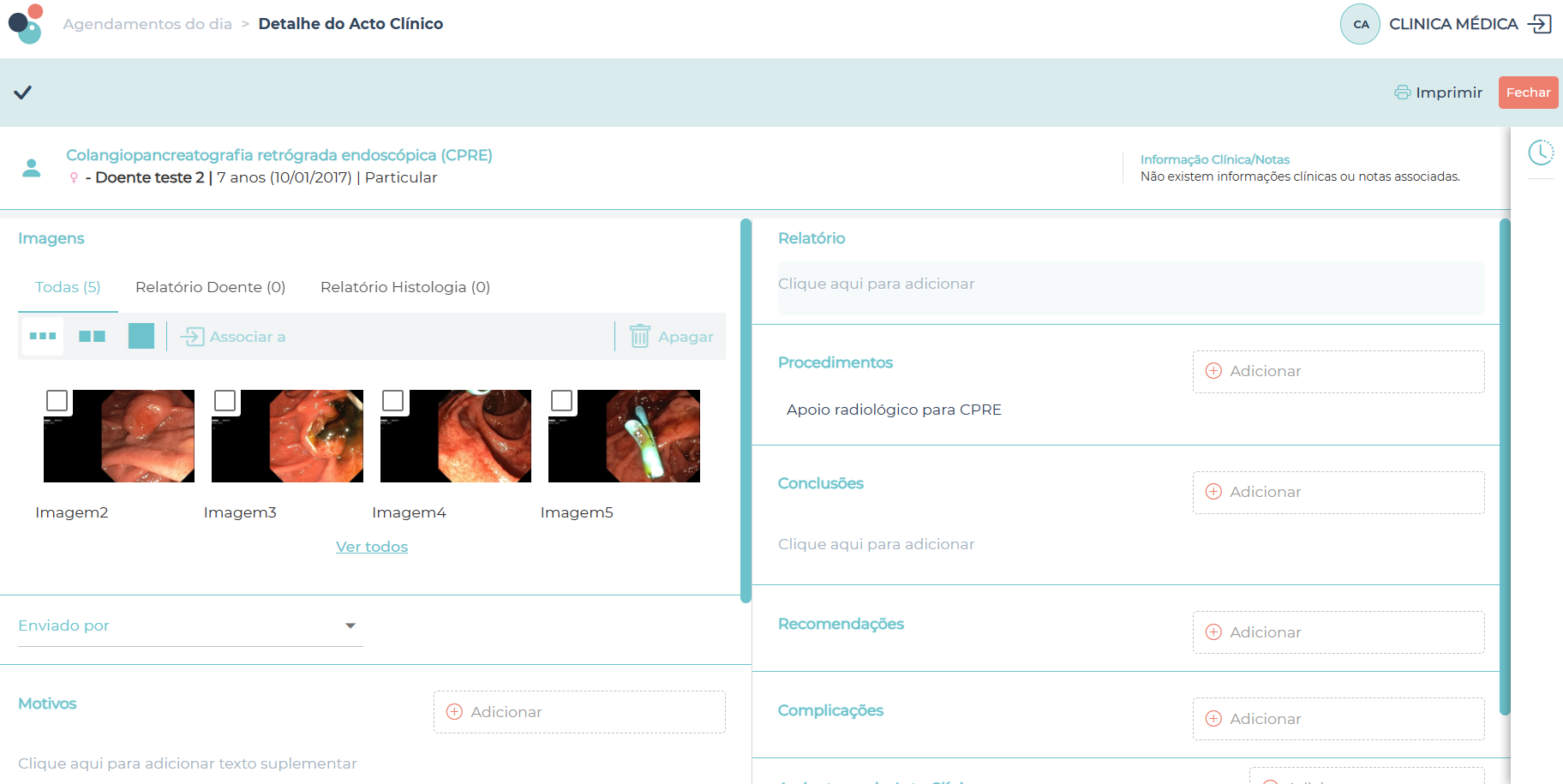1563x784 pixels.
Task: Switch to two-column medium thumbnail view
Action: point(92,336)
